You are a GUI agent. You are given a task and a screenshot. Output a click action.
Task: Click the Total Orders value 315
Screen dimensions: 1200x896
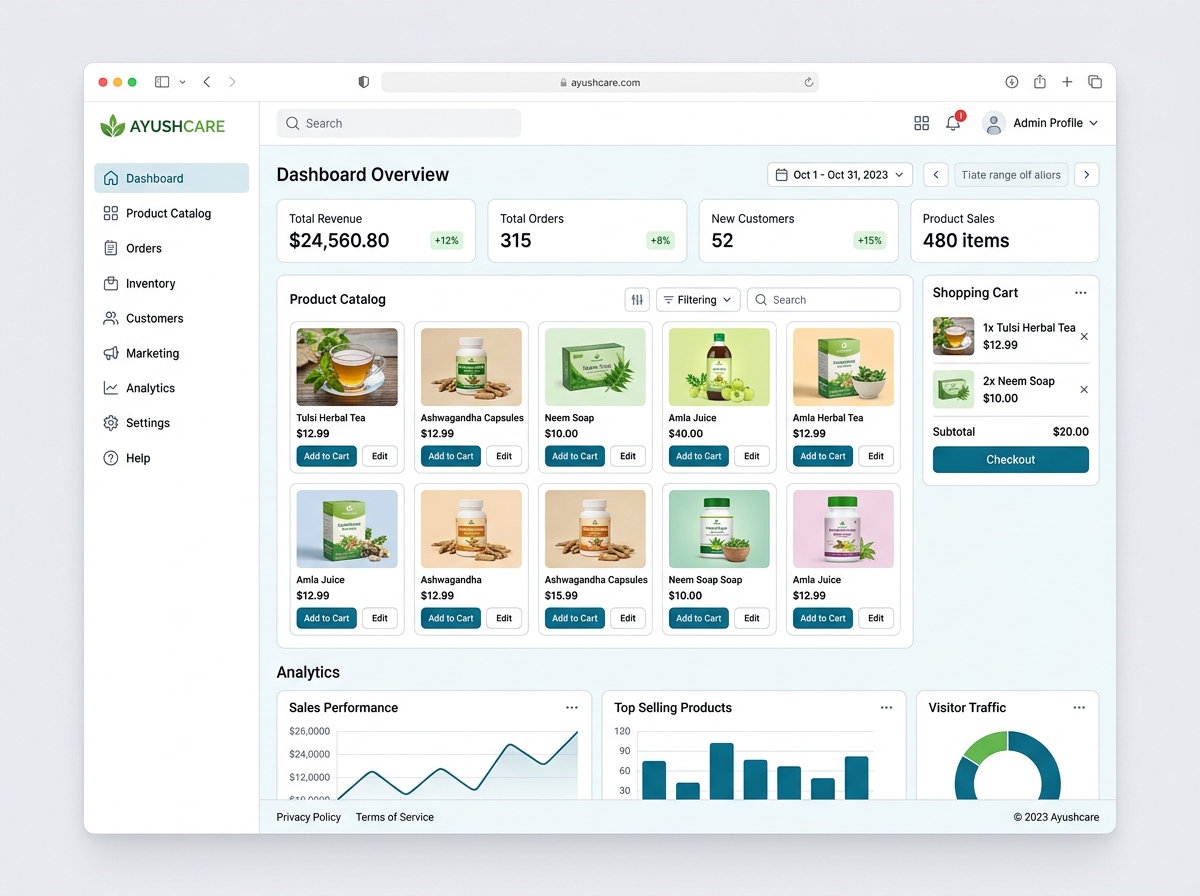516,241
